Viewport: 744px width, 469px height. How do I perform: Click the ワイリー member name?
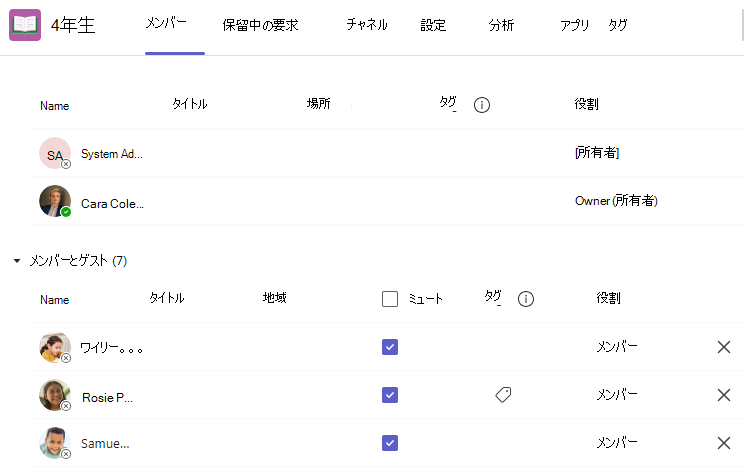(x=111, y=348)
